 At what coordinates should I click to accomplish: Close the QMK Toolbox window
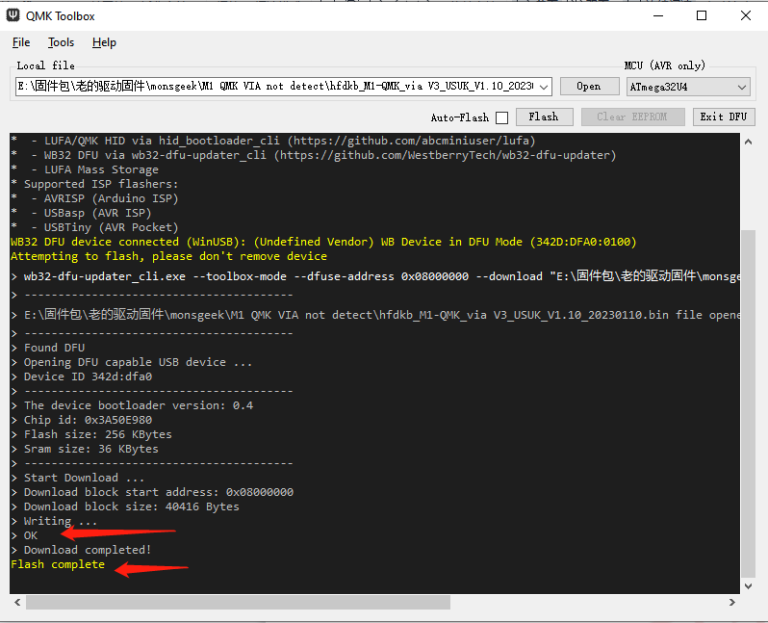pos(746,15)
